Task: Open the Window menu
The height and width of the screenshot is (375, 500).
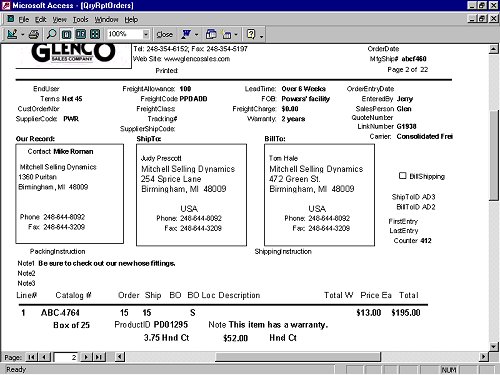Action: click(106, 20)
